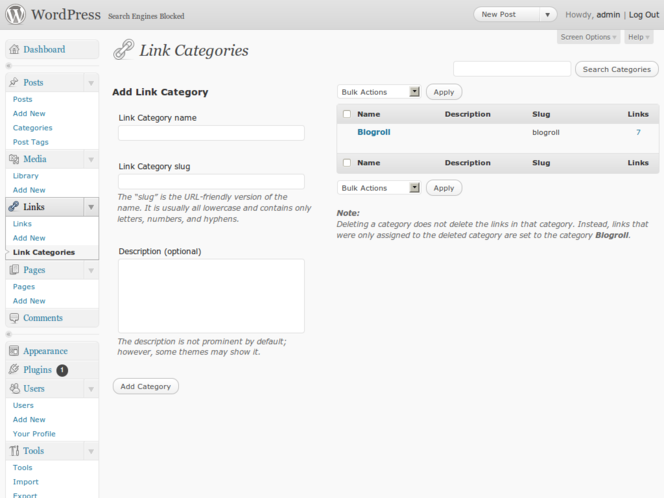Open the top Bulk Actions dropdown
This screenshot has width=664, height=498.
[x=379, y=92]
